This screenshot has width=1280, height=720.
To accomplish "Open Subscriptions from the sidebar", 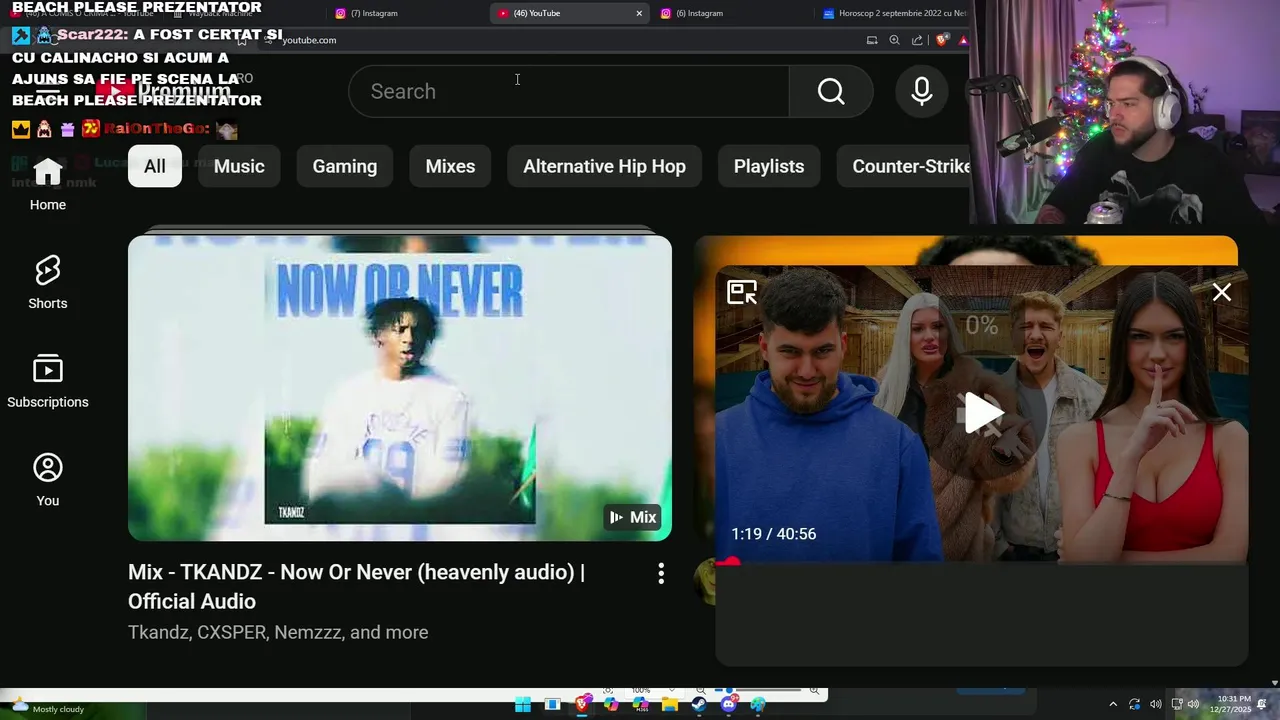I will click(48, 381).
